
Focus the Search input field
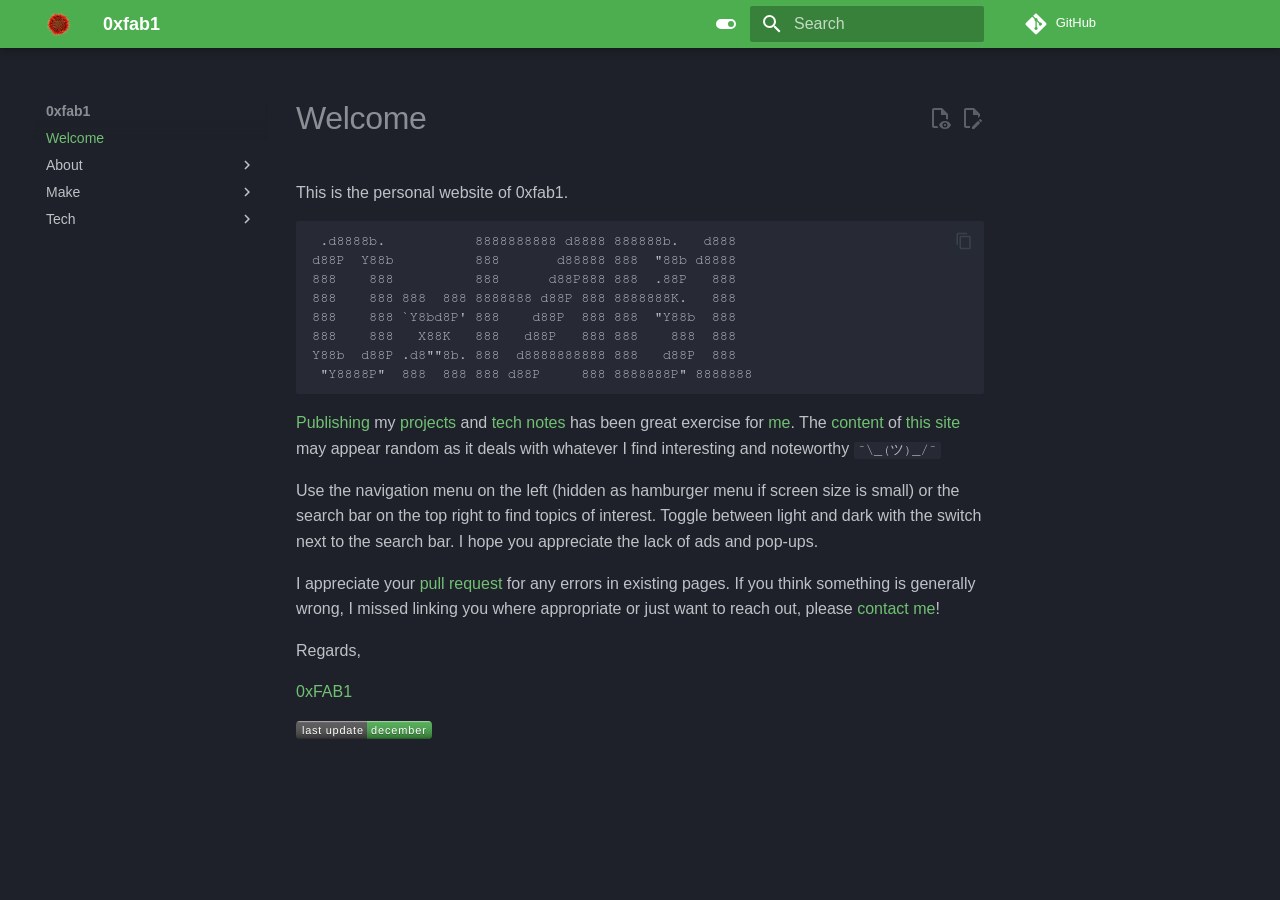[x=880, y=24]
